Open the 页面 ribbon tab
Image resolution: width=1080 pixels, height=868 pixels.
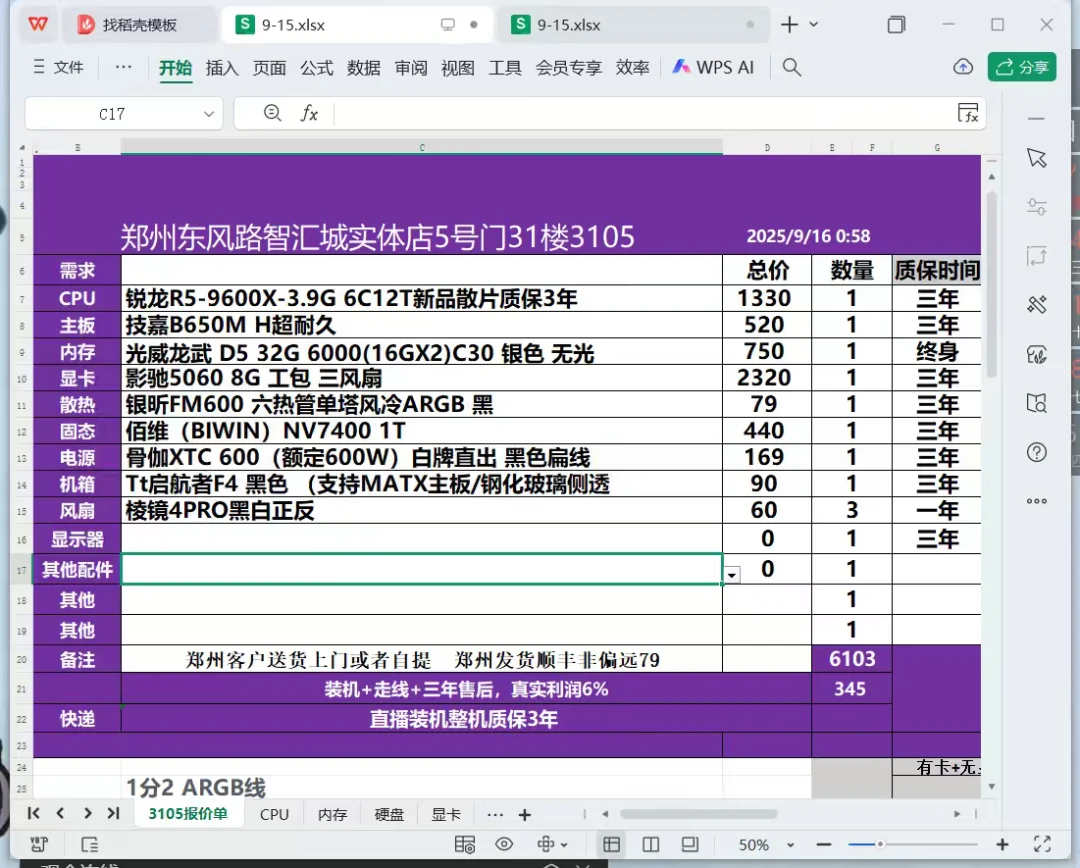pos(269,68)
